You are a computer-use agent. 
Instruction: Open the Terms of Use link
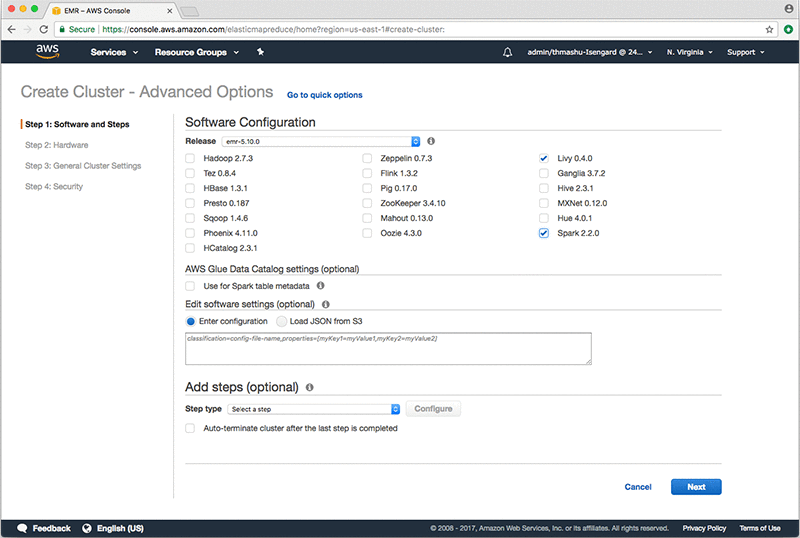(x=760, y=528)
